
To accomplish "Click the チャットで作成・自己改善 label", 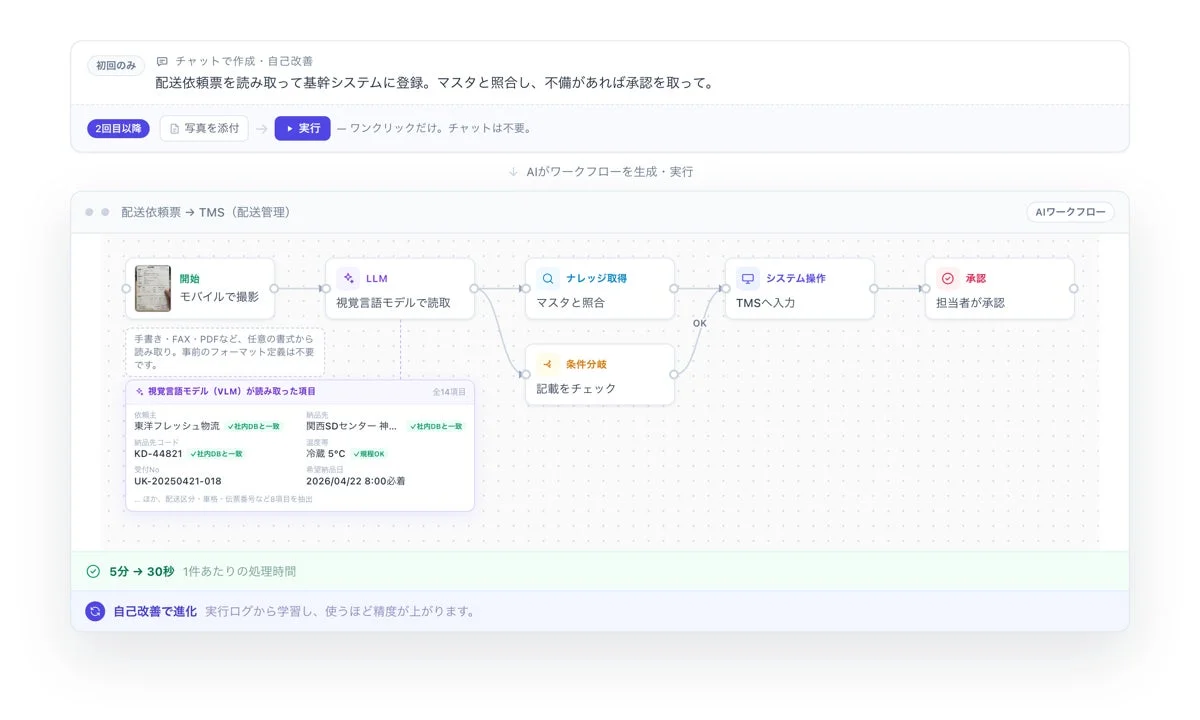I will (244, 62).
